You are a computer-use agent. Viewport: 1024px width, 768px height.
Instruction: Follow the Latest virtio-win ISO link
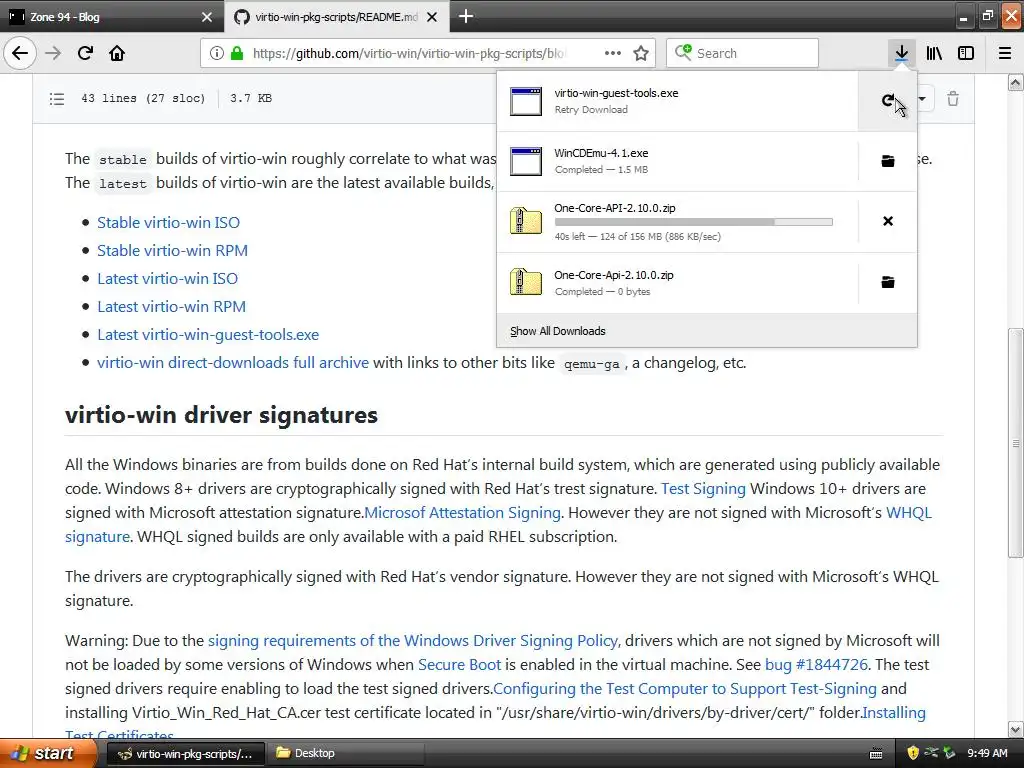[x=167, y=279]
